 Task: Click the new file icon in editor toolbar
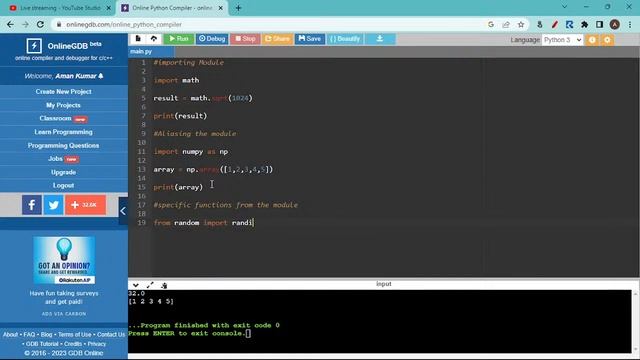[138, 39]
